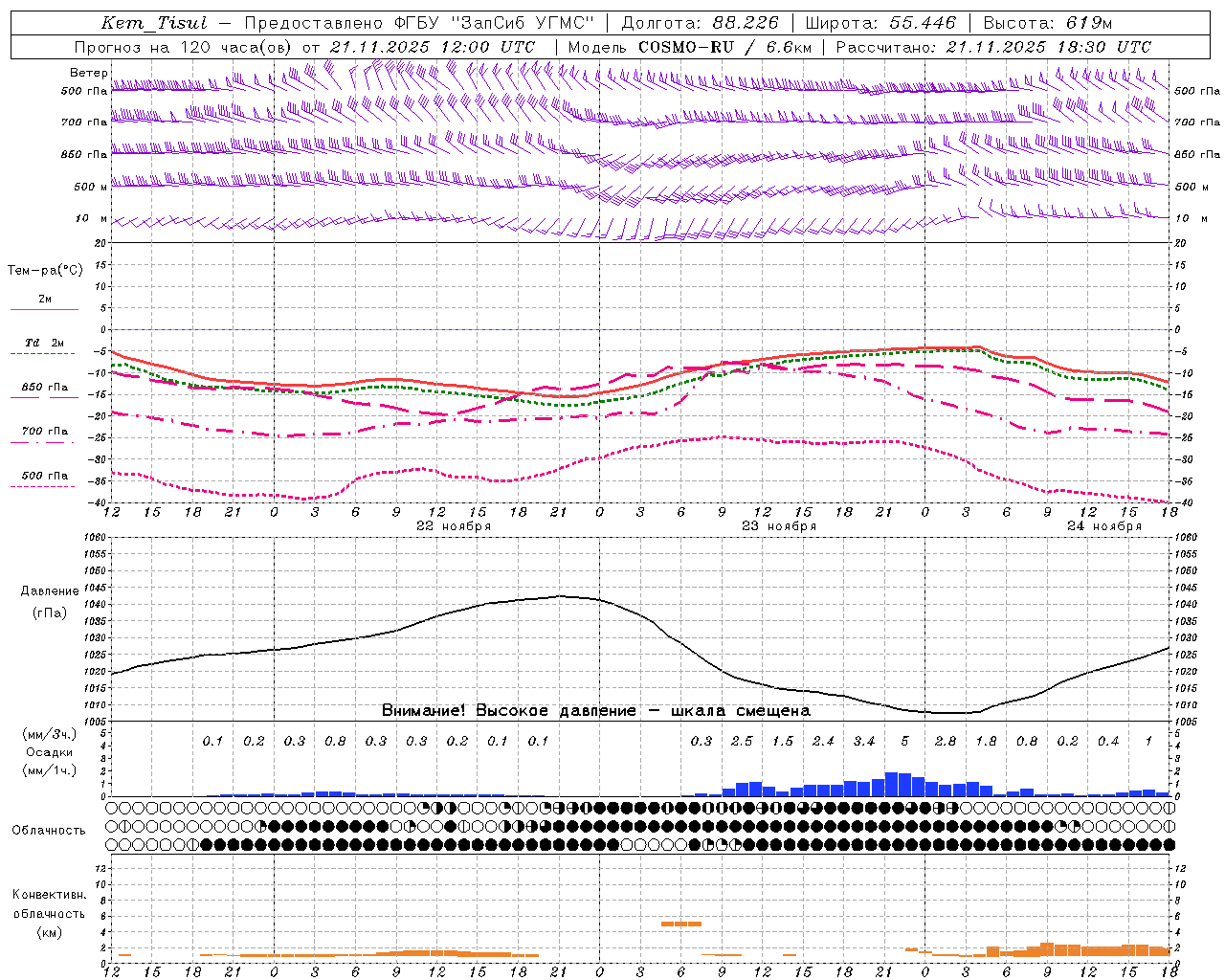Image resolution: width=1225 pixels, height=980 pixels.
Task: Click the 850 гПа temperature legend entry
Action: tap(45, 388)
